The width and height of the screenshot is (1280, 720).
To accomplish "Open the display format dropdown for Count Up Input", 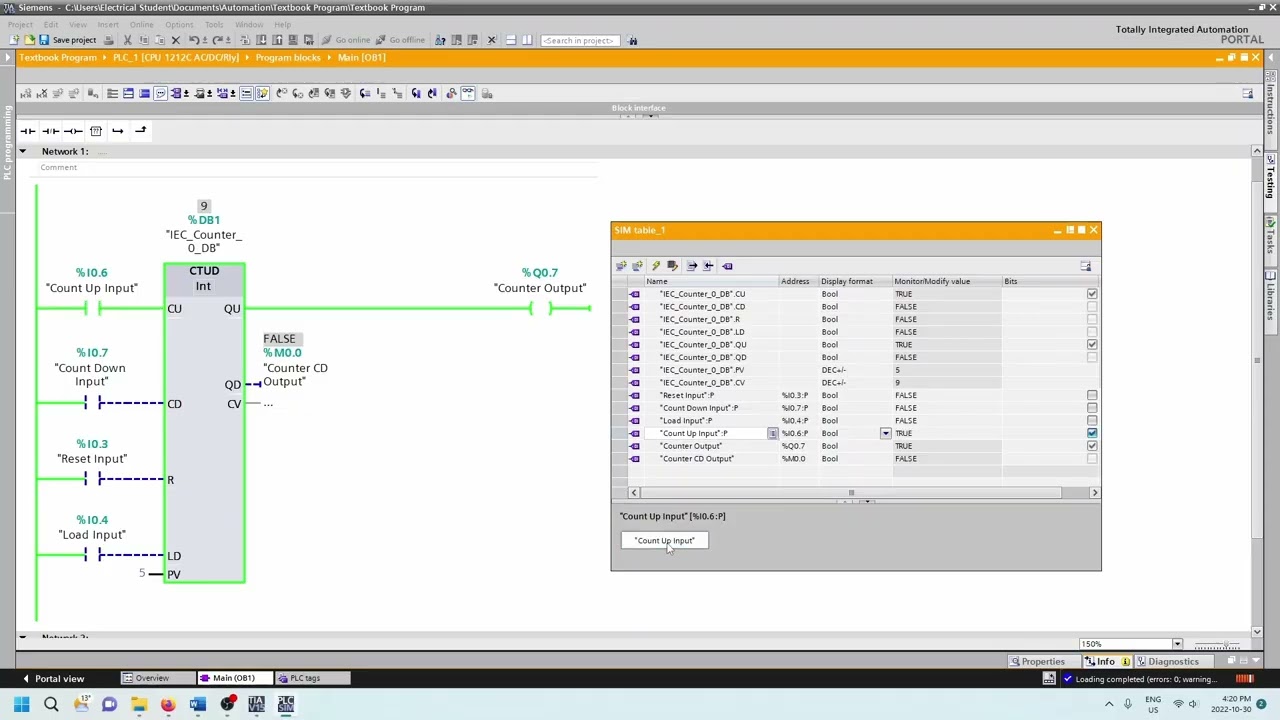I will (x=885, y=433).
